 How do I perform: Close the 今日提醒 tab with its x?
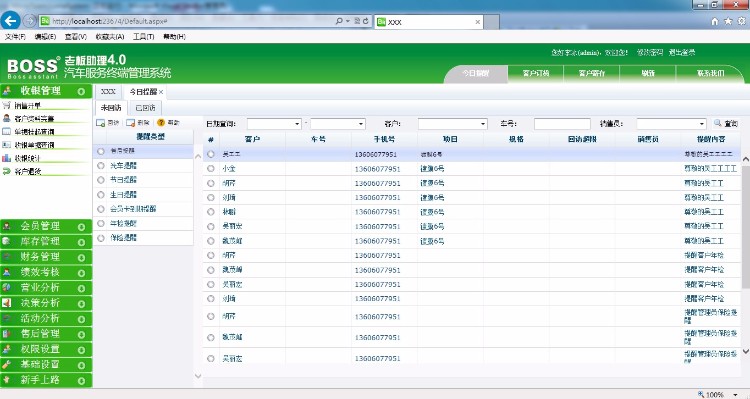(x=161, y=92)
